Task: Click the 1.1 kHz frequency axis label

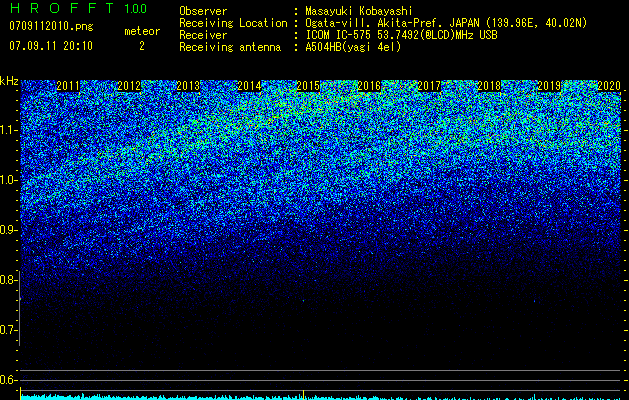Action: pyautogui.click(x=9, y=130)
